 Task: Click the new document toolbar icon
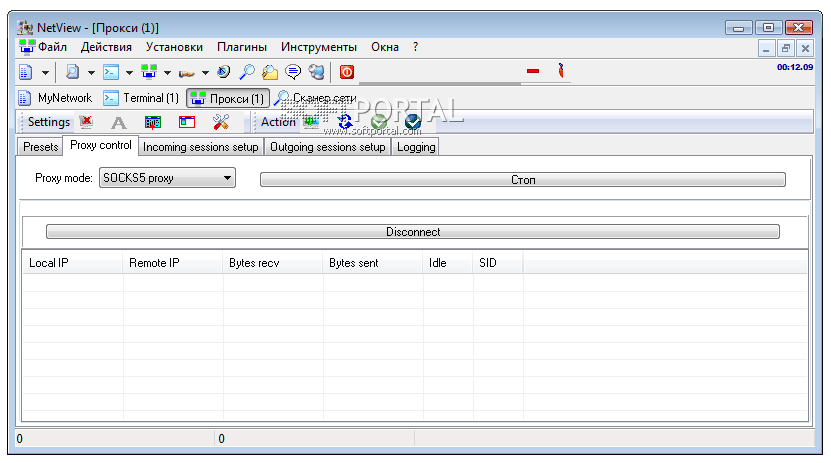tap(25, 72)
